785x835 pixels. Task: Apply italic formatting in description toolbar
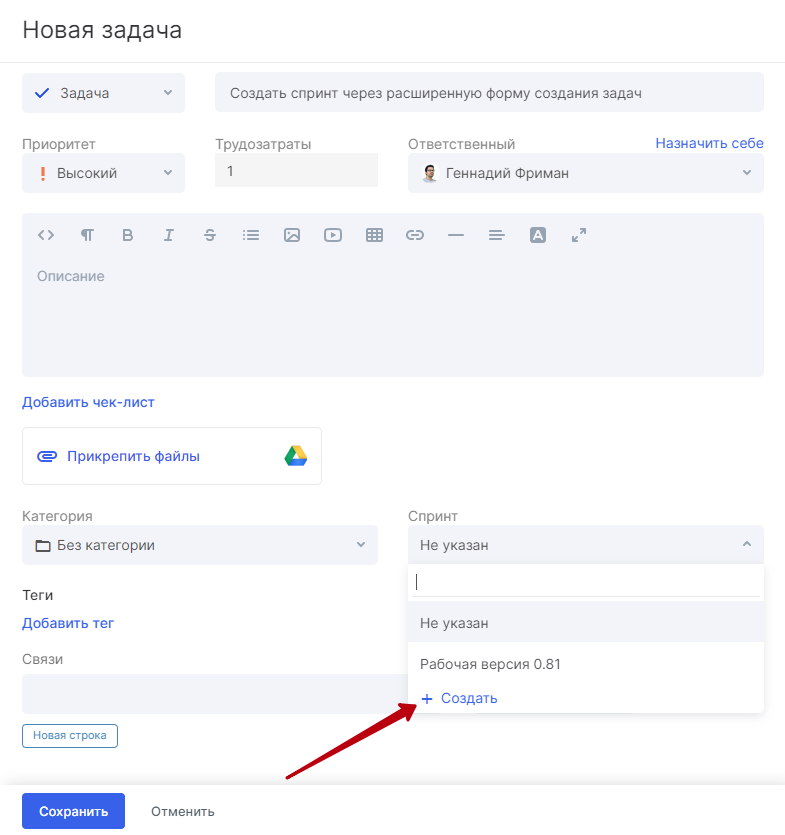click(x=169, y=235)
